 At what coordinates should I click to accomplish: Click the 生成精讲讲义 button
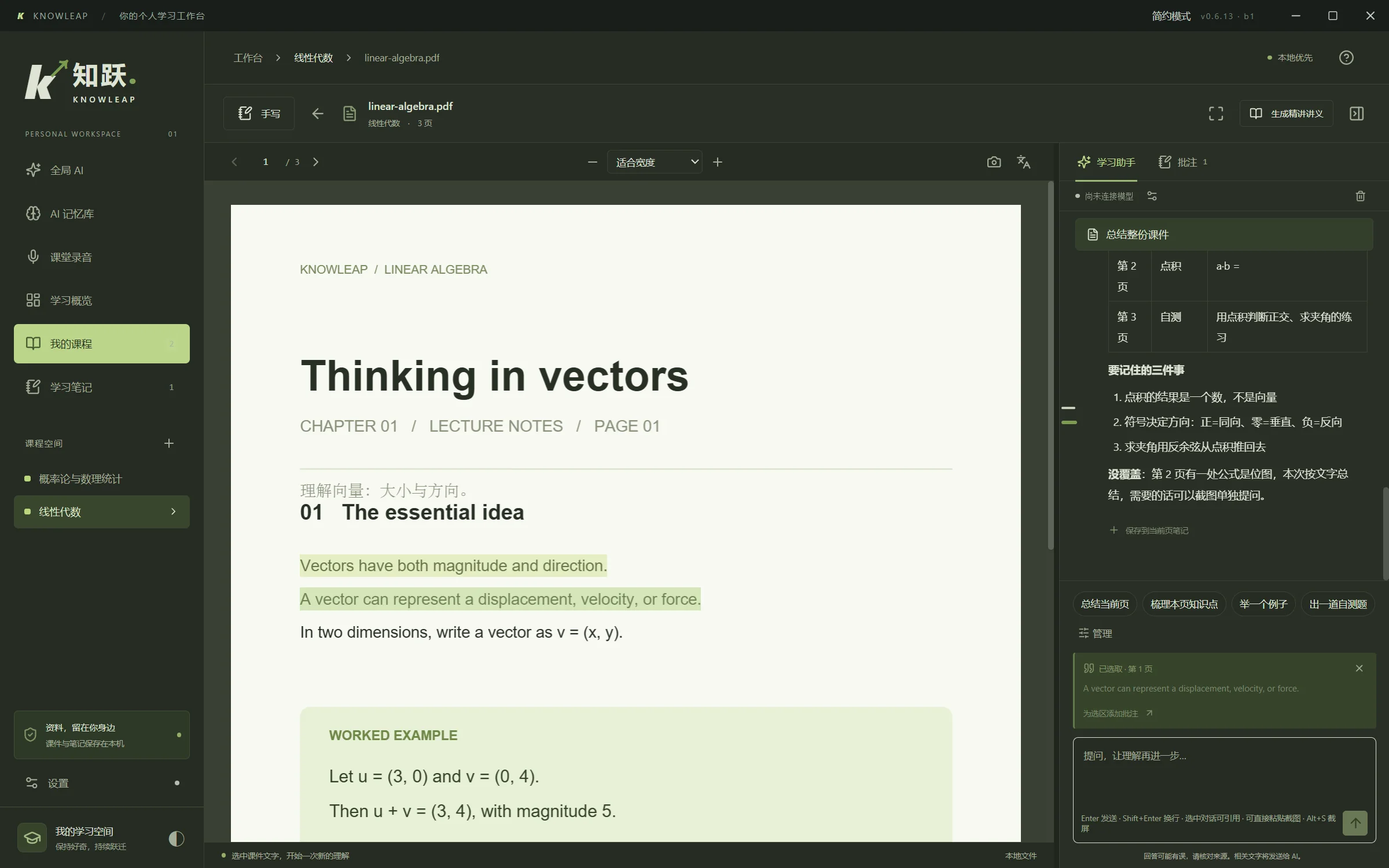(1286, 113)
